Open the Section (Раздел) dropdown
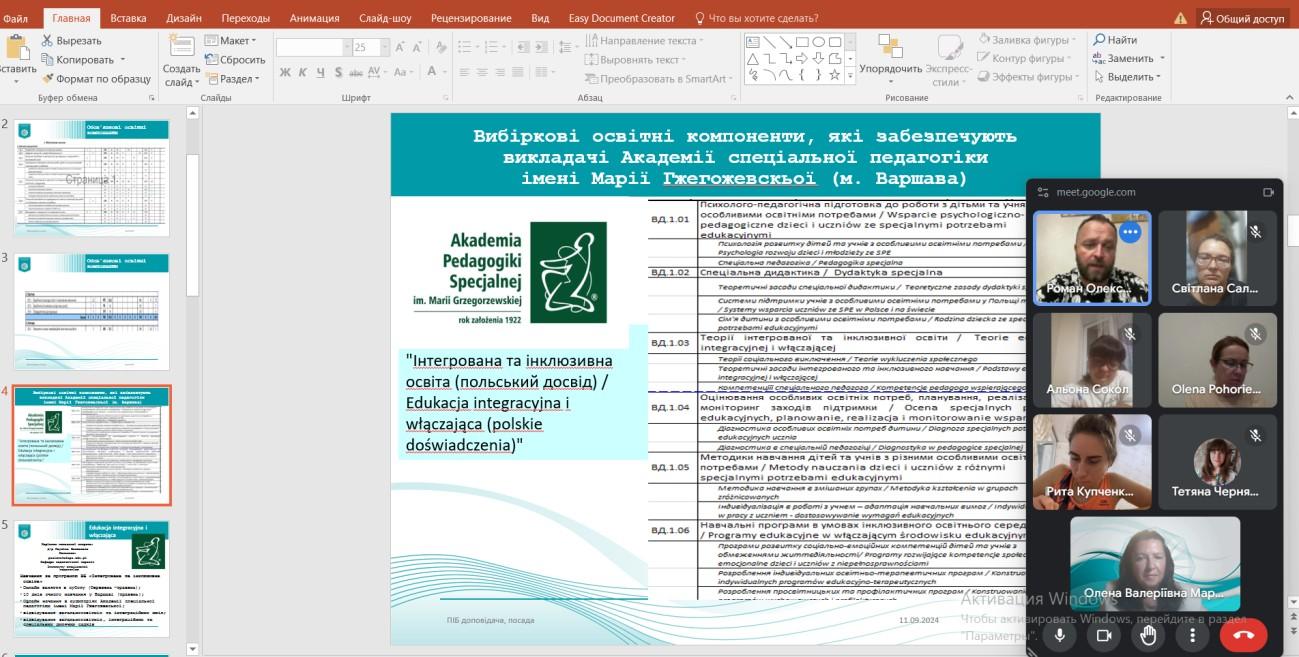 pyautogui.click(x=232, y=78)
